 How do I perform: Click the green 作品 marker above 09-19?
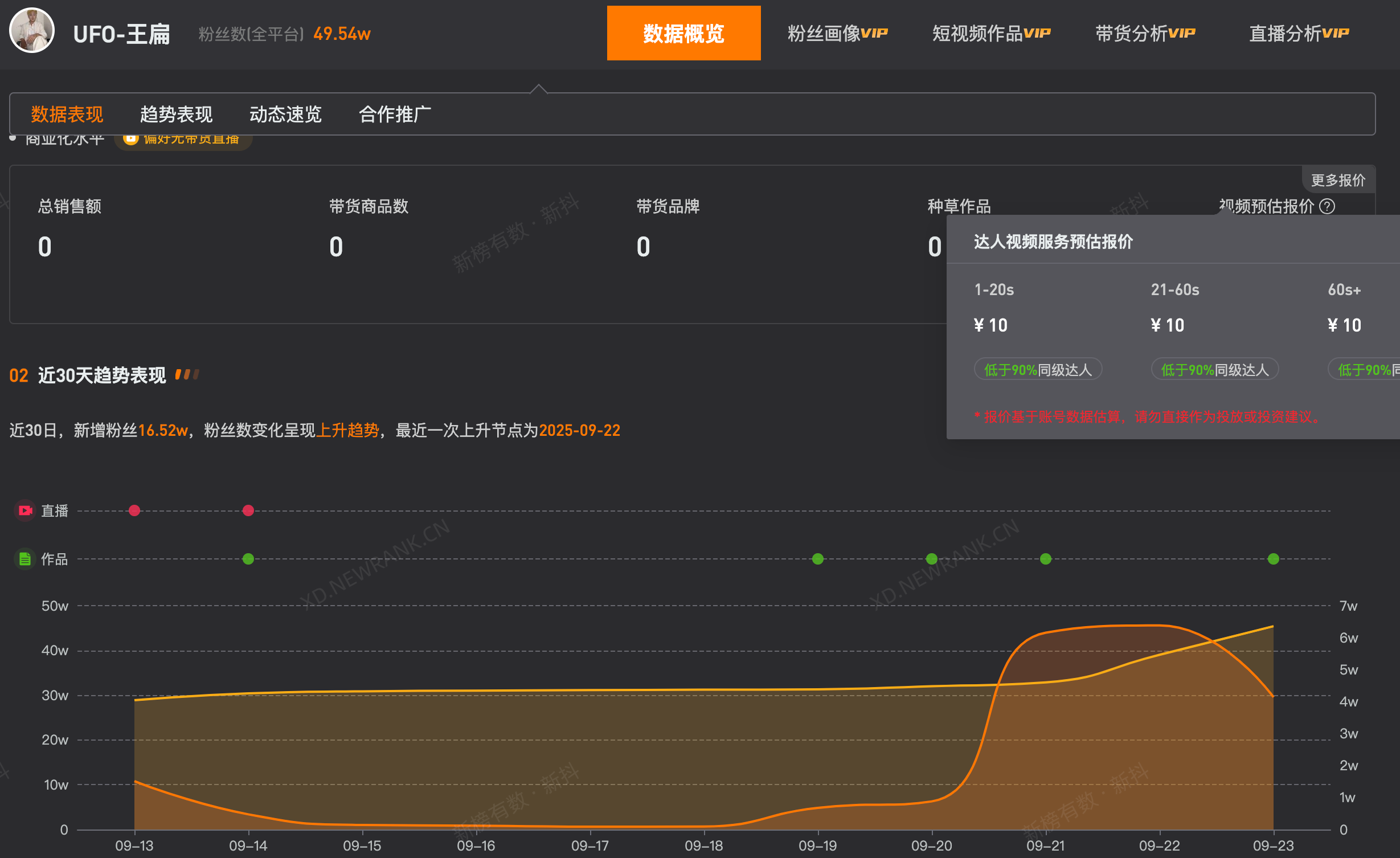pos(818,558)
